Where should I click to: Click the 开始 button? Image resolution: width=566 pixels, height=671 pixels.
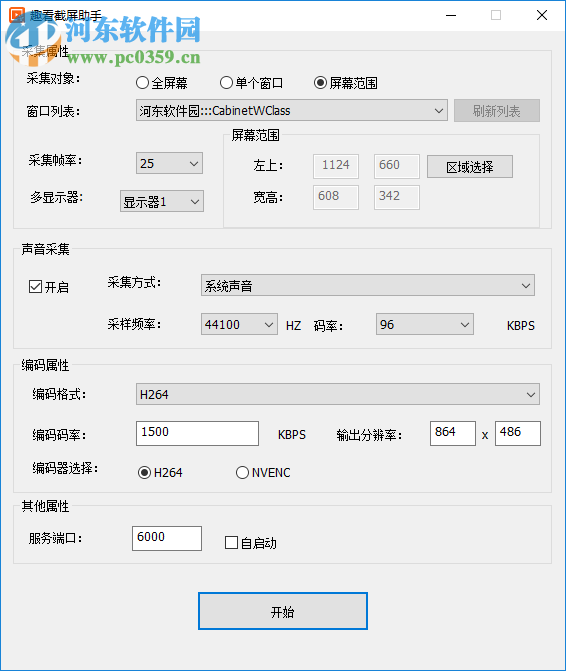click(x=283, y=611)
